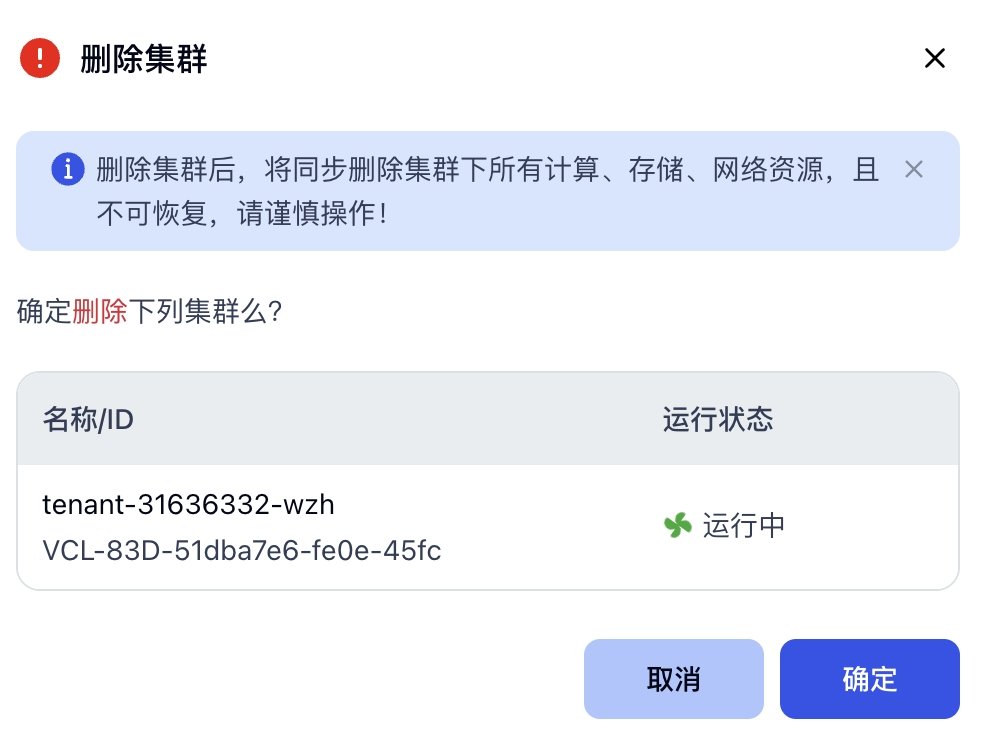The height and width of the screenshot is (736, 986).
Task: Close the 删除集群 dialog with the X
Action: pos(934,59)
